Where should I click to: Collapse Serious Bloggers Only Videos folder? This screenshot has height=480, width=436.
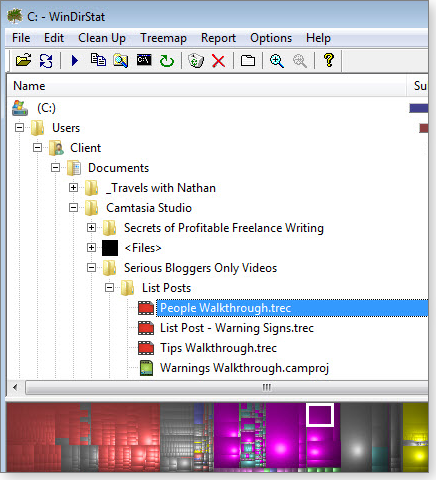click(x=92, y=268)
